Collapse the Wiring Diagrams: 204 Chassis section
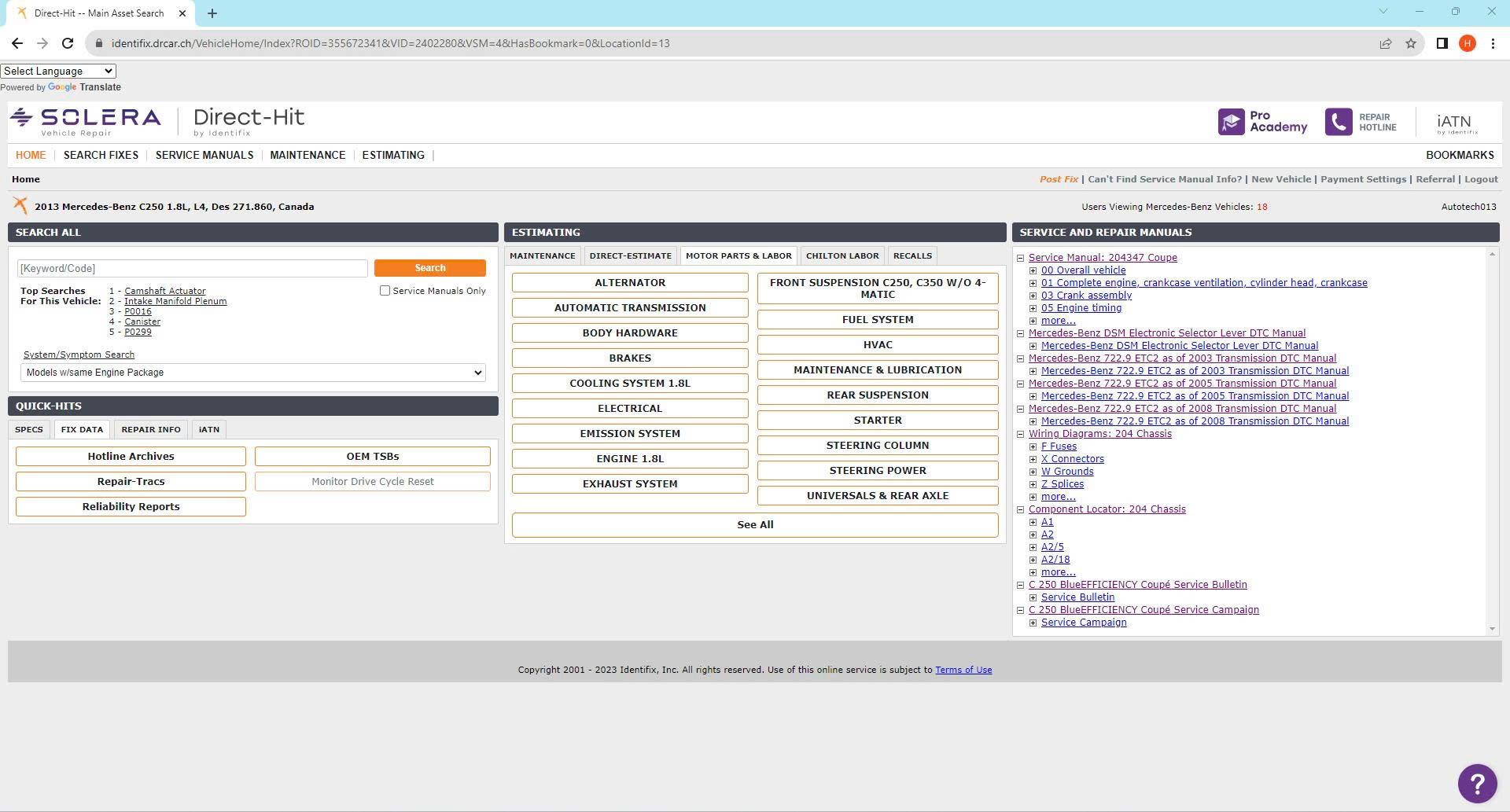Image resolution: width=1510 pixels, height=812 pixels. [1020, 434]
